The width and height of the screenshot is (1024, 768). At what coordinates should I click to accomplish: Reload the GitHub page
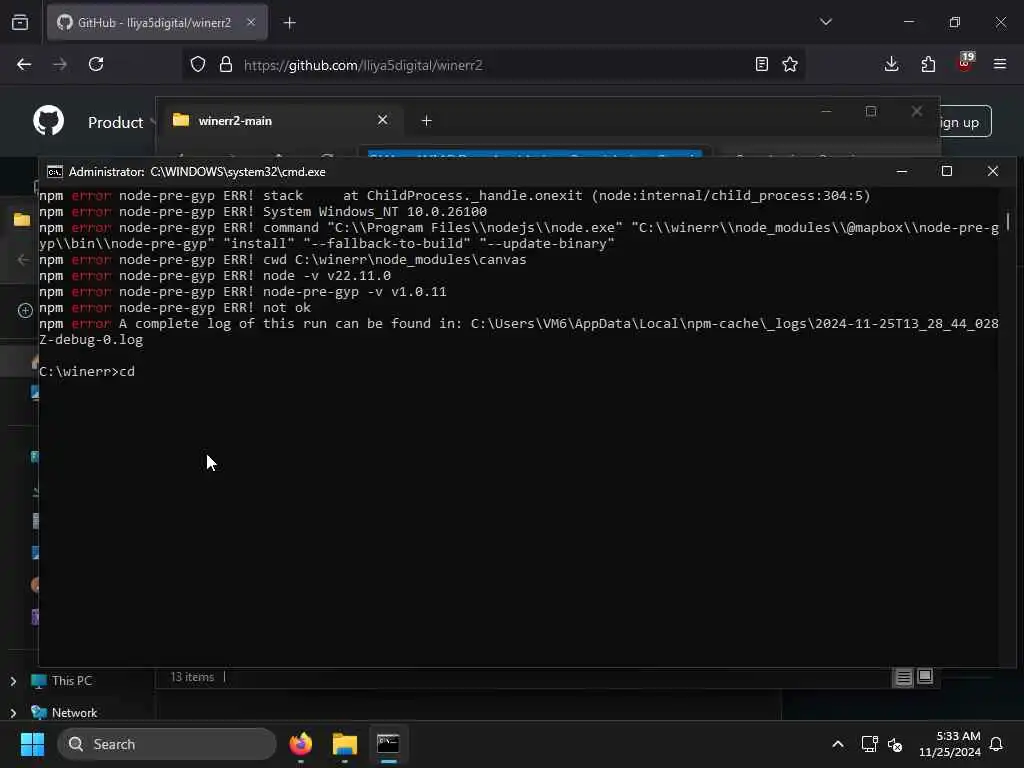(x=96, y=65)
